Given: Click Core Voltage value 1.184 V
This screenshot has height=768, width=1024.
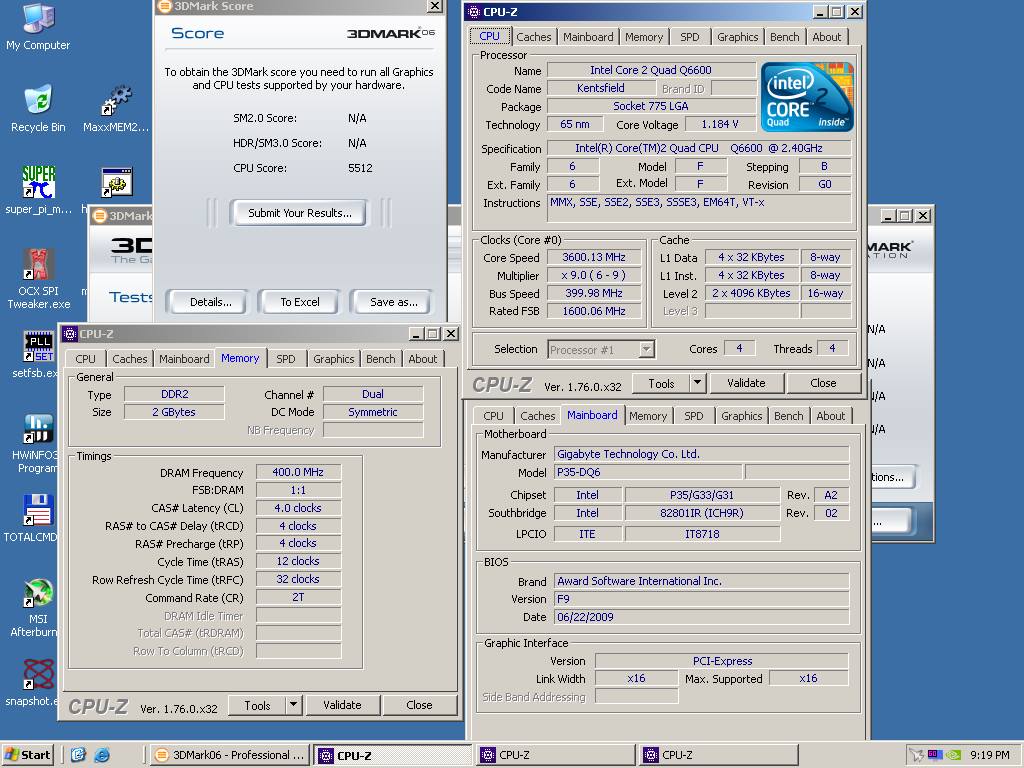Looking at the screenshot, I should 720,124.
